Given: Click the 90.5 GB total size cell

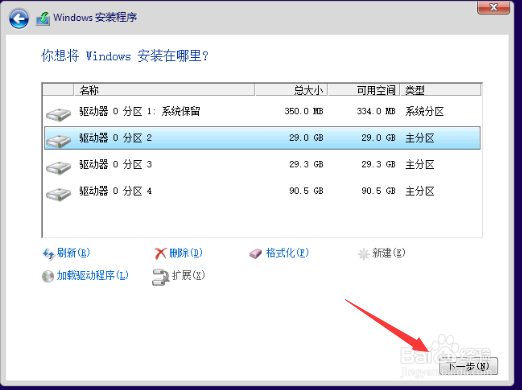Looking at the screenshot, I should point(306,191).
